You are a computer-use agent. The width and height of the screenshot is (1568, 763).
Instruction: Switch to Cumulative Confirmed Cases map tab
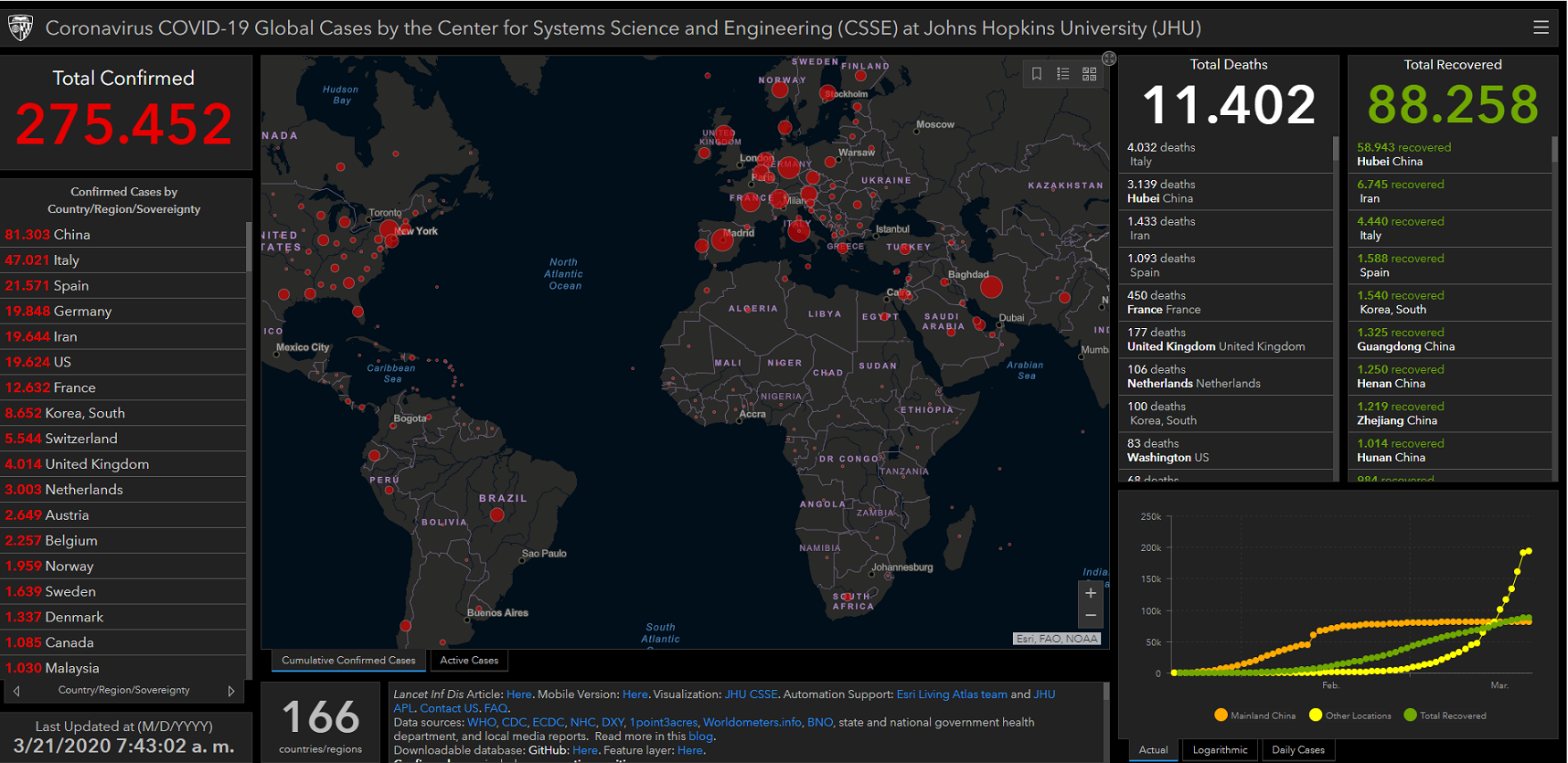click(348, 660)
